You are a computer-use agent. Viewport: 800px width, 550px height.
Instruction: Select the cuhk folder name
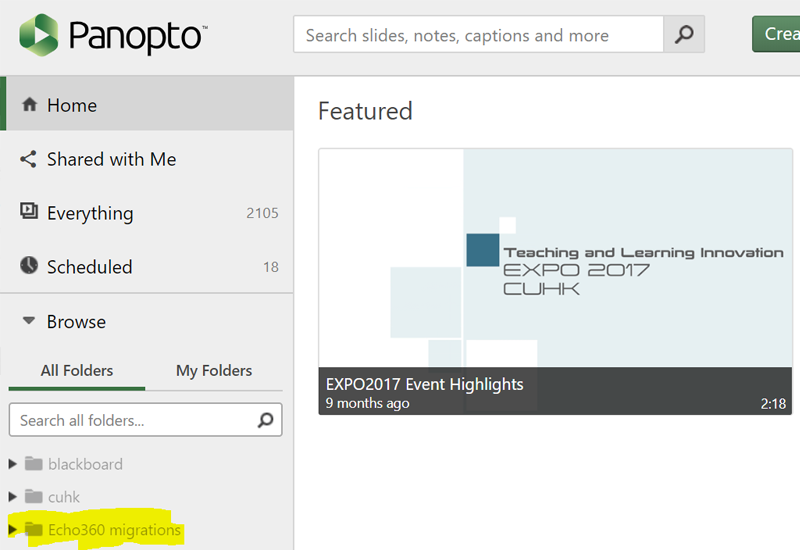point(64,497)
